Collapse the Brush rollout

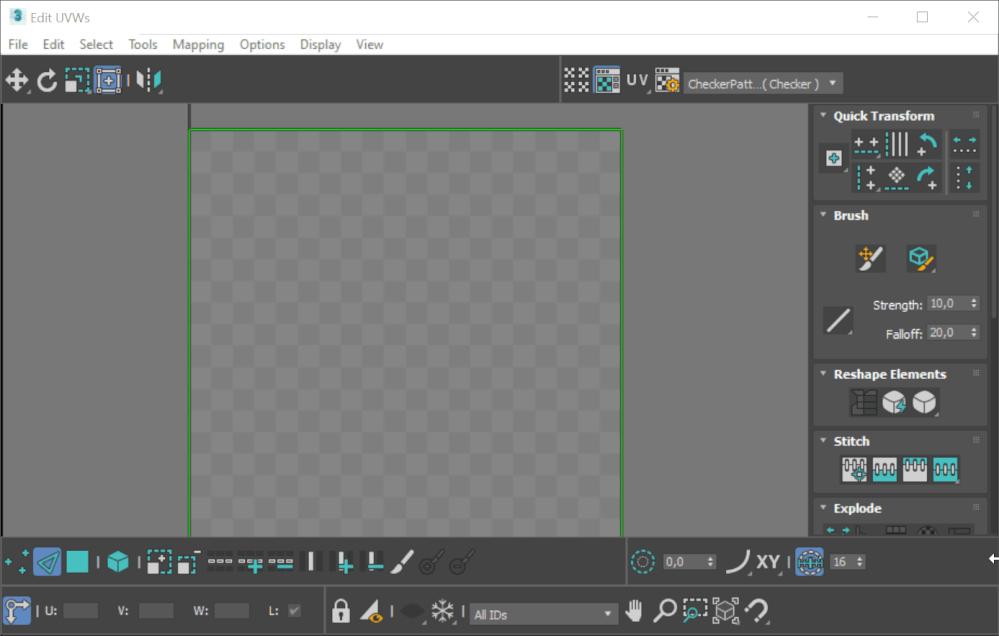(823, 215)
